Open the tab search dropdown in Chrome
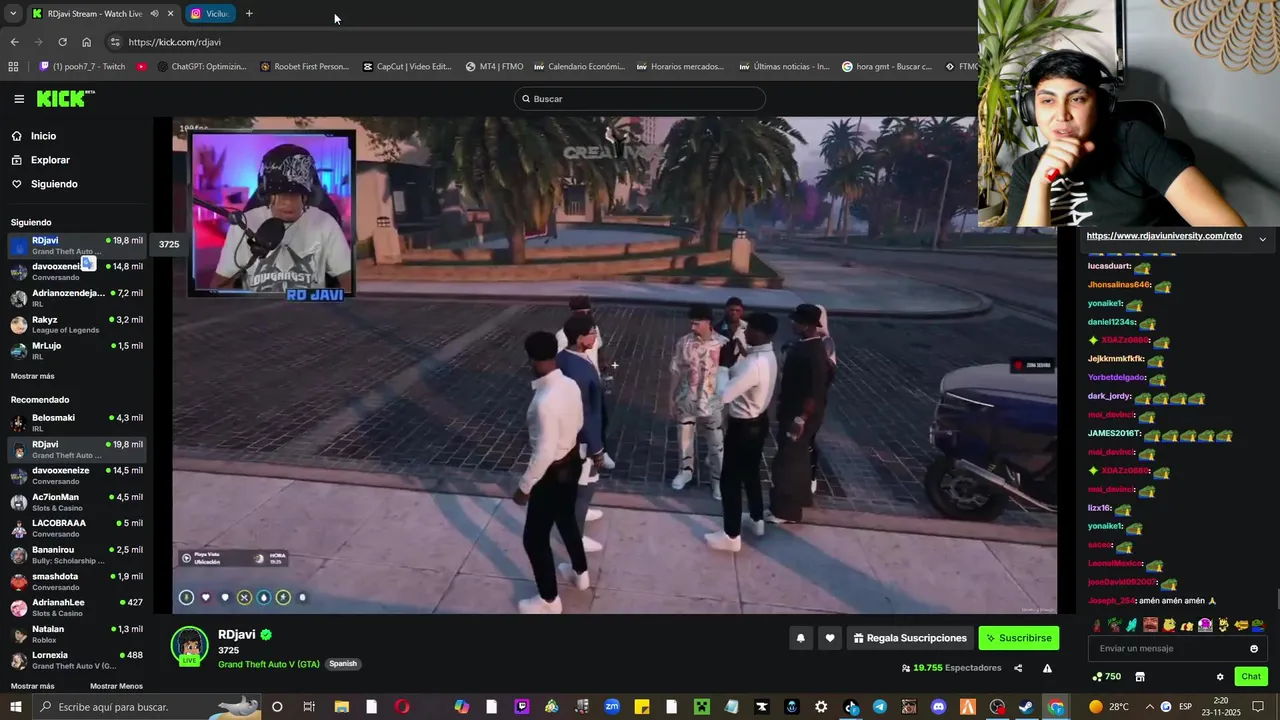The height and width of the screenshot is (720, 1280). point(12,14)
